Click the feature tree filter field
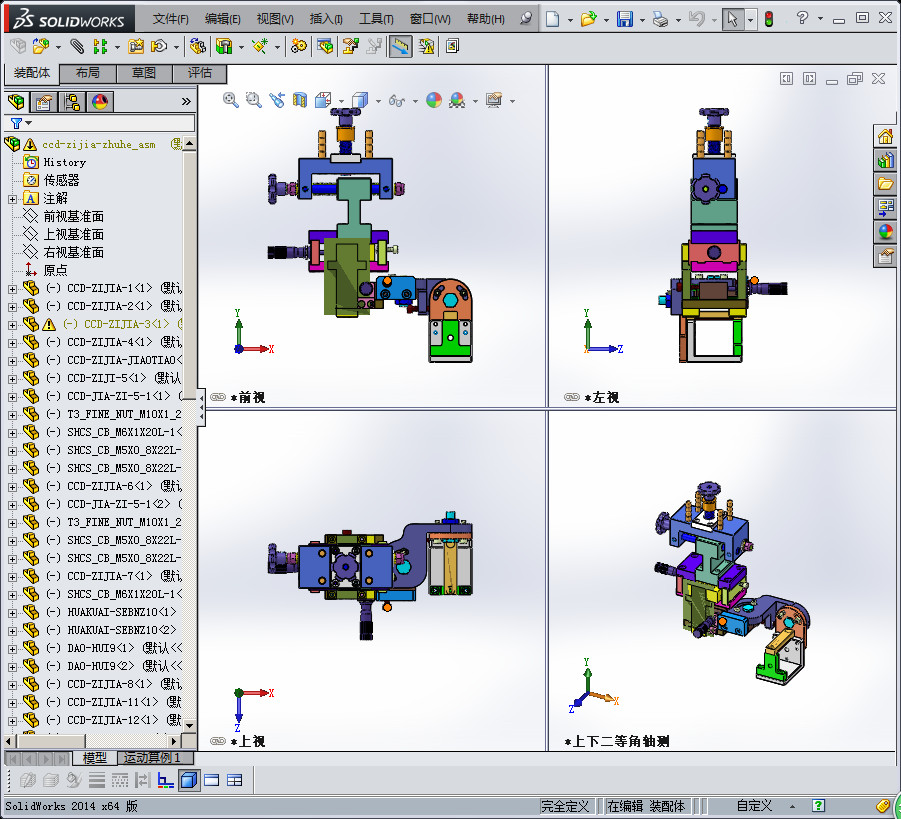 [x=99, y=123]
